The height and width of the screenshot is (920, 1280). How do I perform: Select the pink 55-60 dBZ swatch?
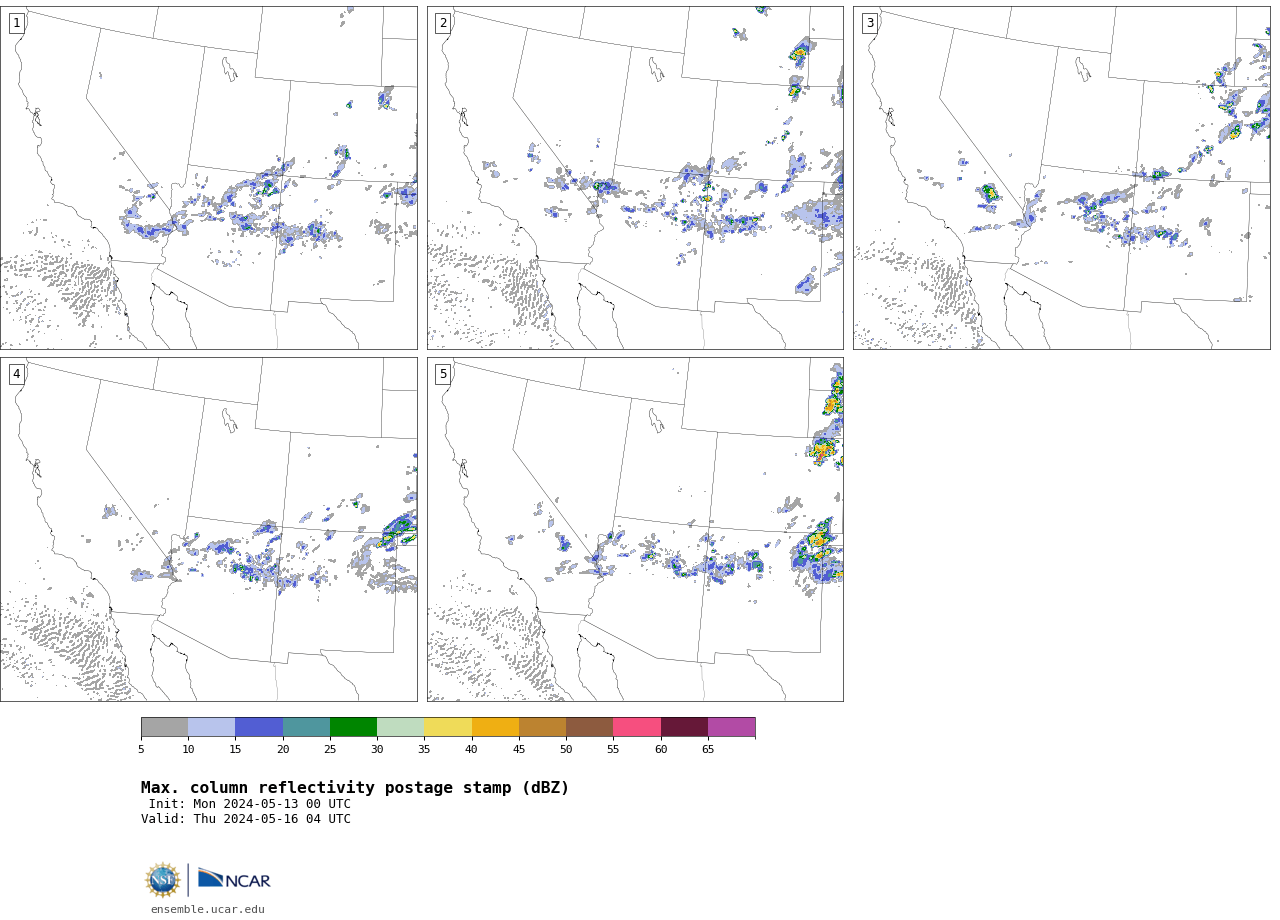pyautogui.click(x=637, y=727)
